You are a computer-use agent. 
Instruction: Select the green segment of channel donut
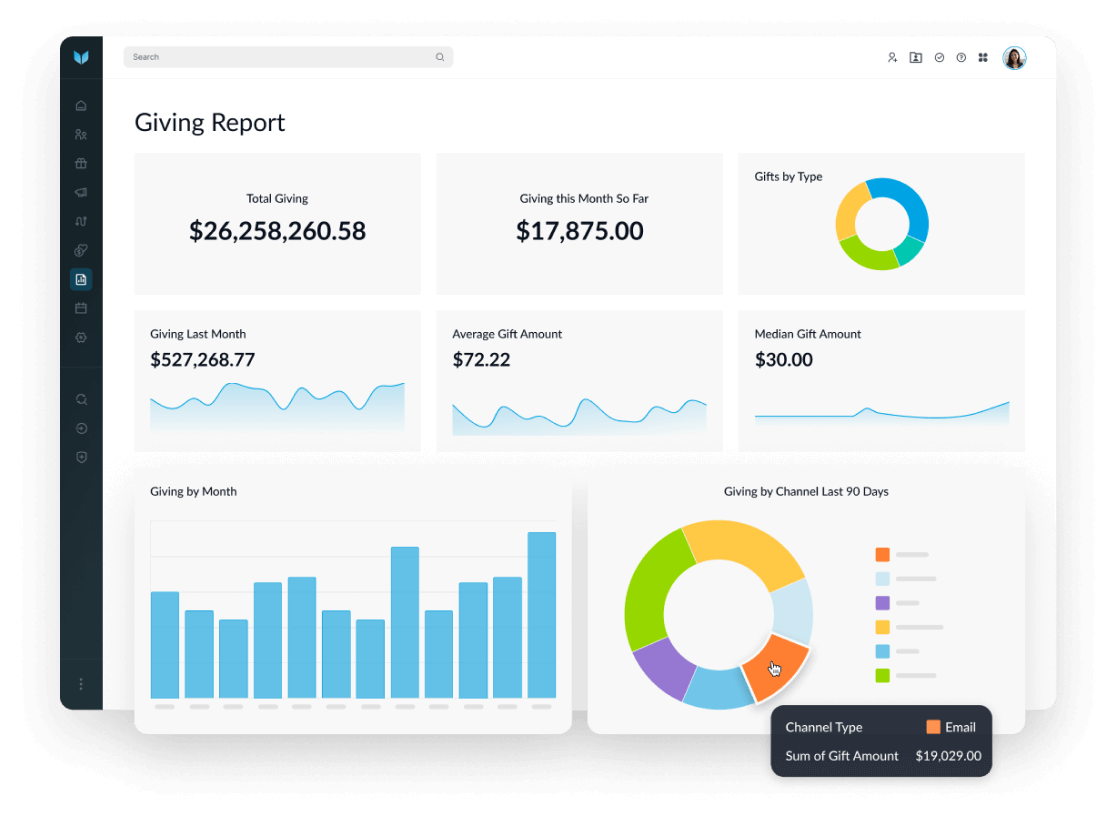[648, 590]
